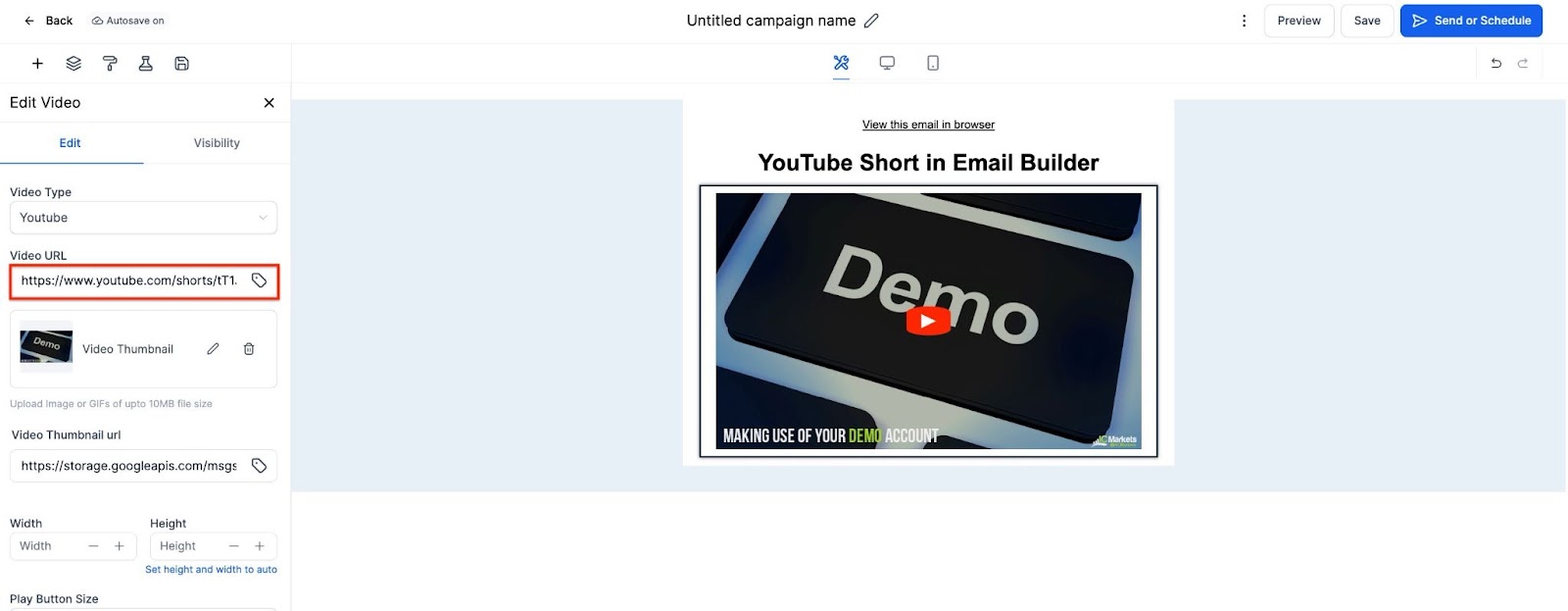Click tag icon in Video URL field
The width and height of the screenshot is (1568, 611).
pos(259,280)
